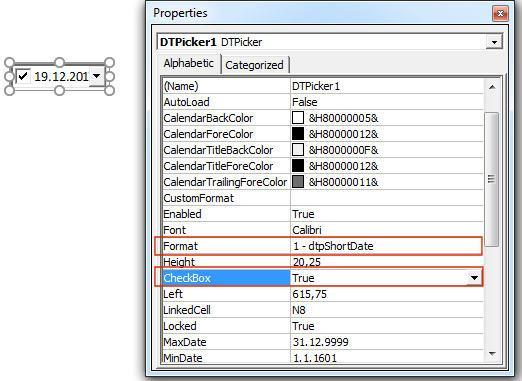Switch to the Categorized tab
The height and width of the screenshot is (381, 522).
(254, 65)
